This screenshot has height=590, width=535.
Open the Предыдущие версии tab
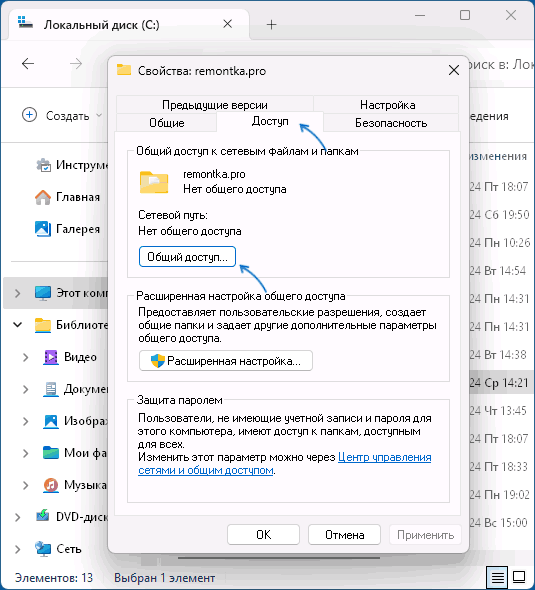pyautogui.click(x=215, y=104)
